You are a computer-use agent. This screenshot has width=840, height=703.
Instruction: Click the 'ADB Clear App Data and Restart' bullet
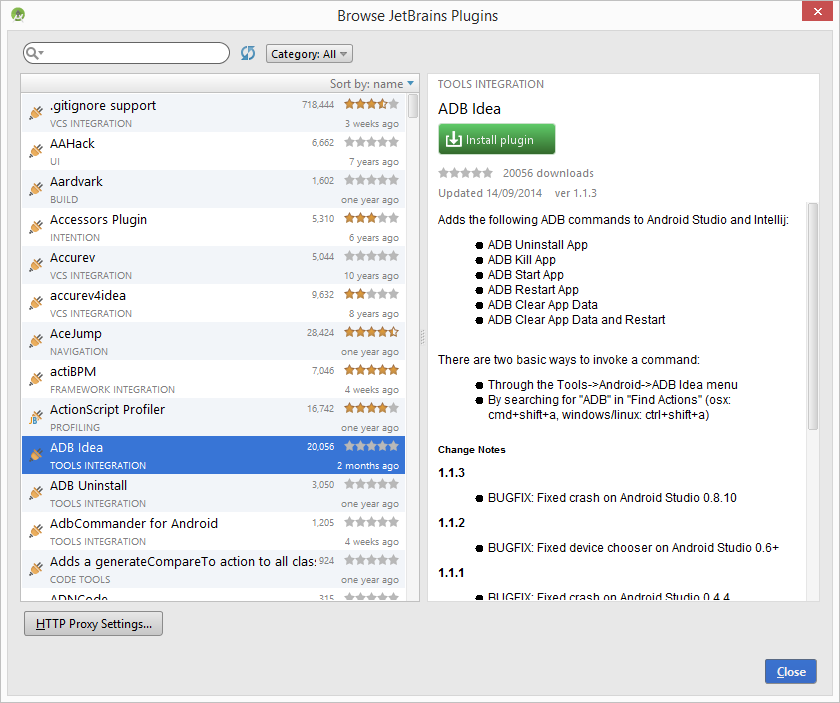(576, 320)
